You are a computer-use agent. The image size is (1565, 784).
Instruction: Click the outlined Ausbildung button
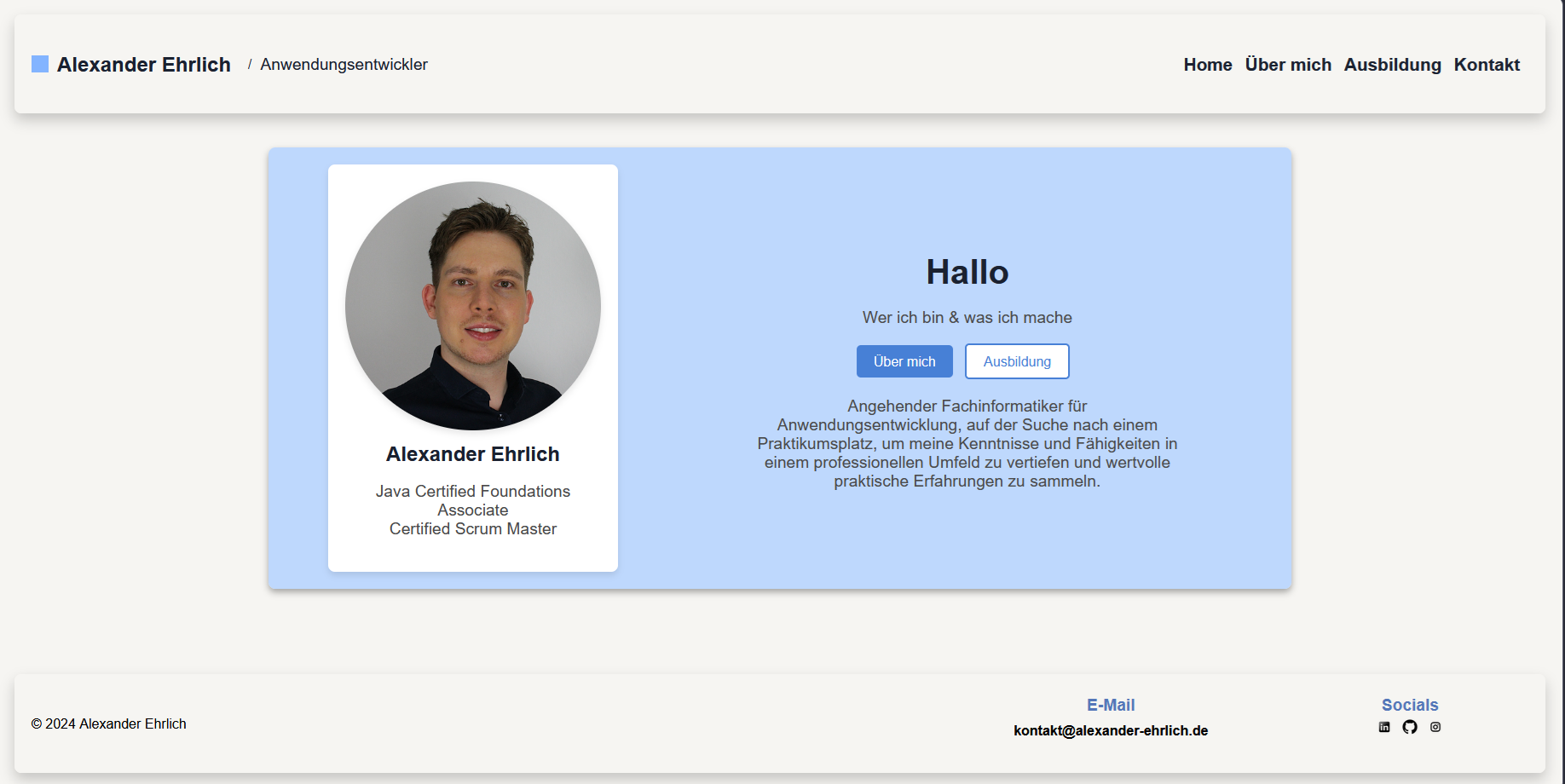point(1017,361)
